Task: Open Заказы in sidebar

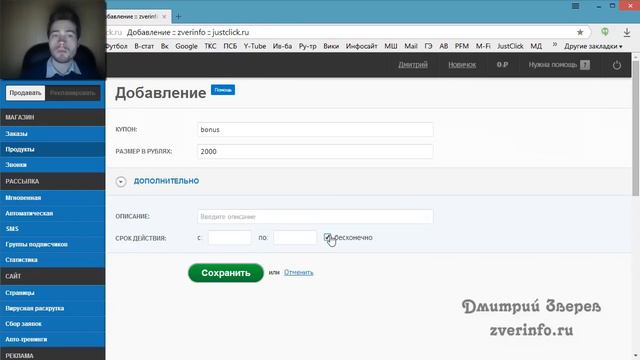Action: coord(53,133)
